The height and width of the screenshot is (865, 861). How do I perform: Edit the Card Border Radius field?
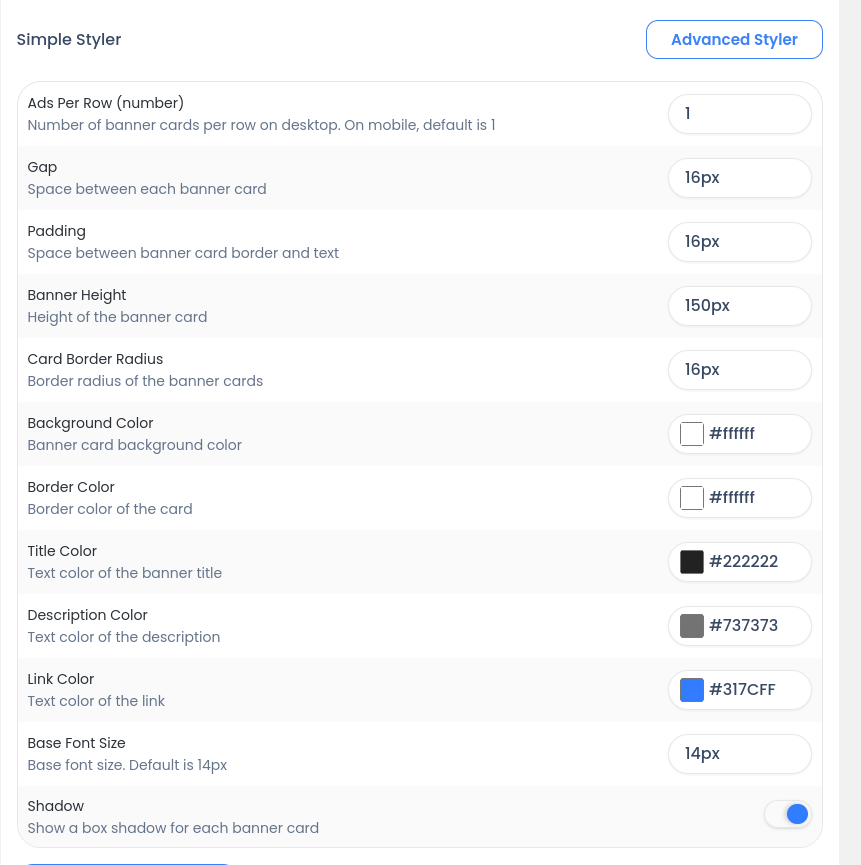click(x=739, y=370)
